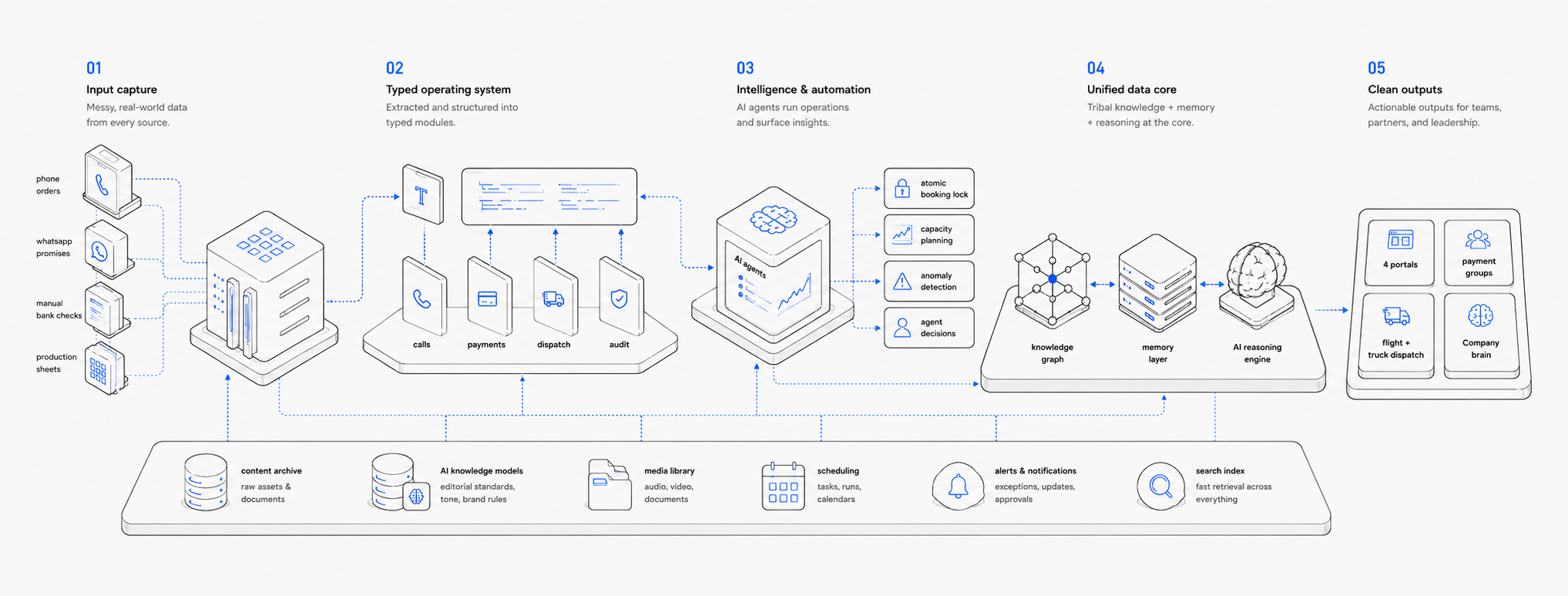The width and height of the screenshot is (1568, 596).
Task: Click the phone orders handset icon
Action: tap(102, 185)
